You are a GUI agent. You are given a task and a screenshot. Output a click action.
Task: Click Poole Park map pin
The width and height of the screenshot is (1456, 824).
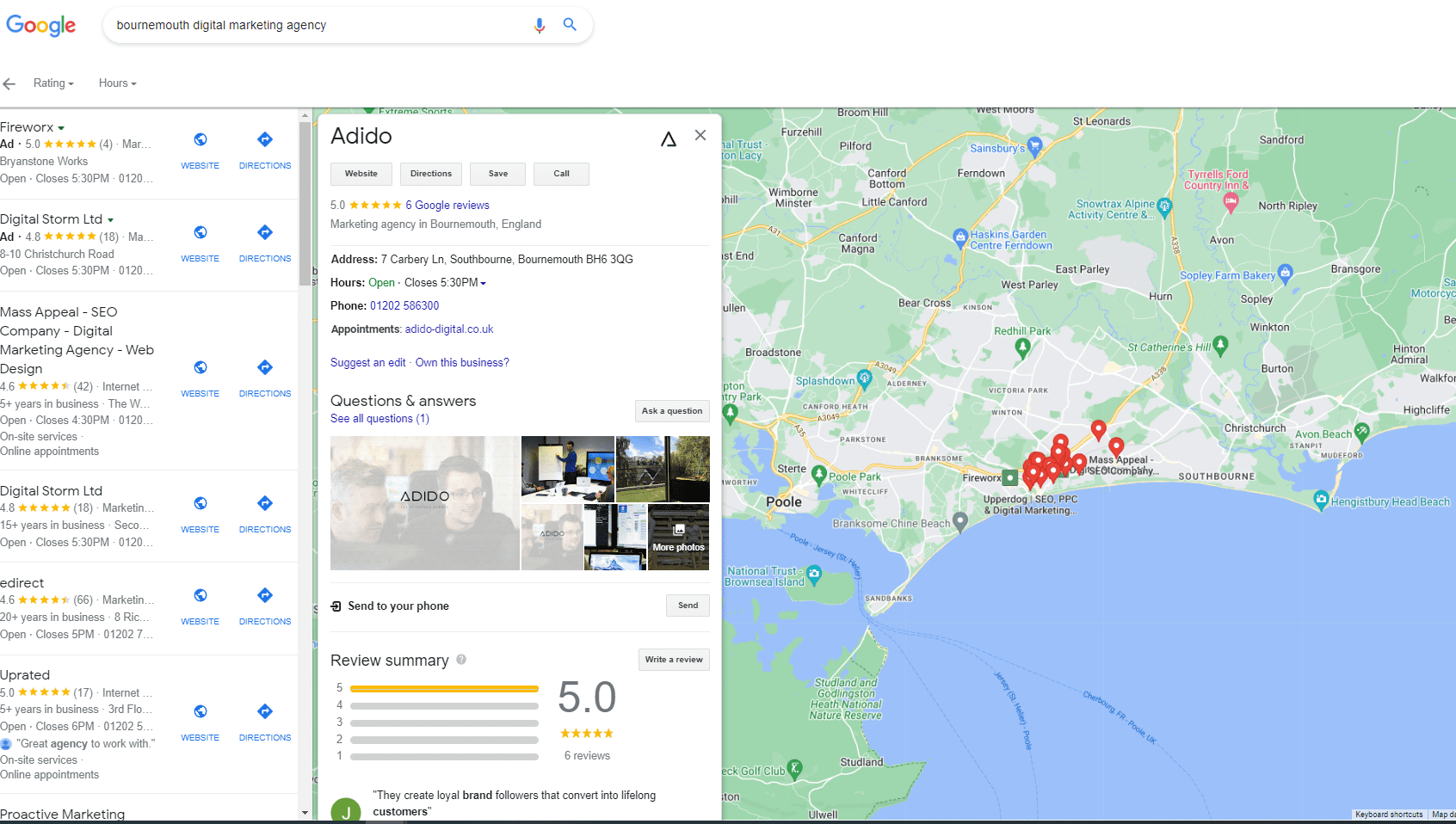click(x=819, y=475)
